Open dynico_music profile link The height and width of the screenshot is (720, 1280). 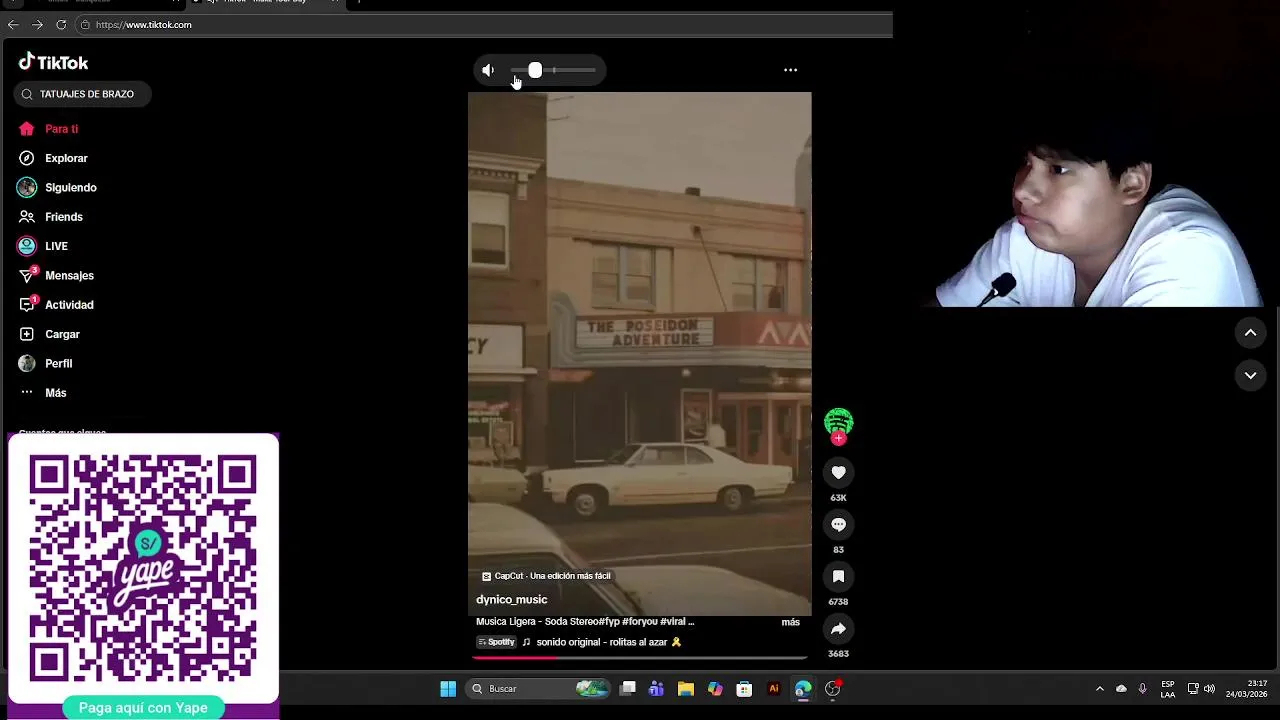[511, 600]
